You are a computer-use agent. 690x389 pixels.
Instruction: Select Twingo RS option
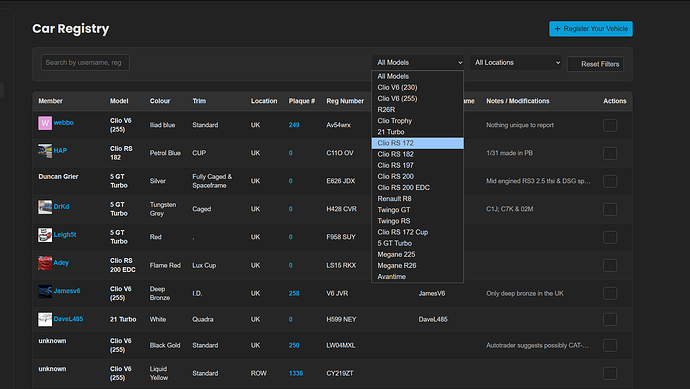pyautogui.click(x=418, y=221)
